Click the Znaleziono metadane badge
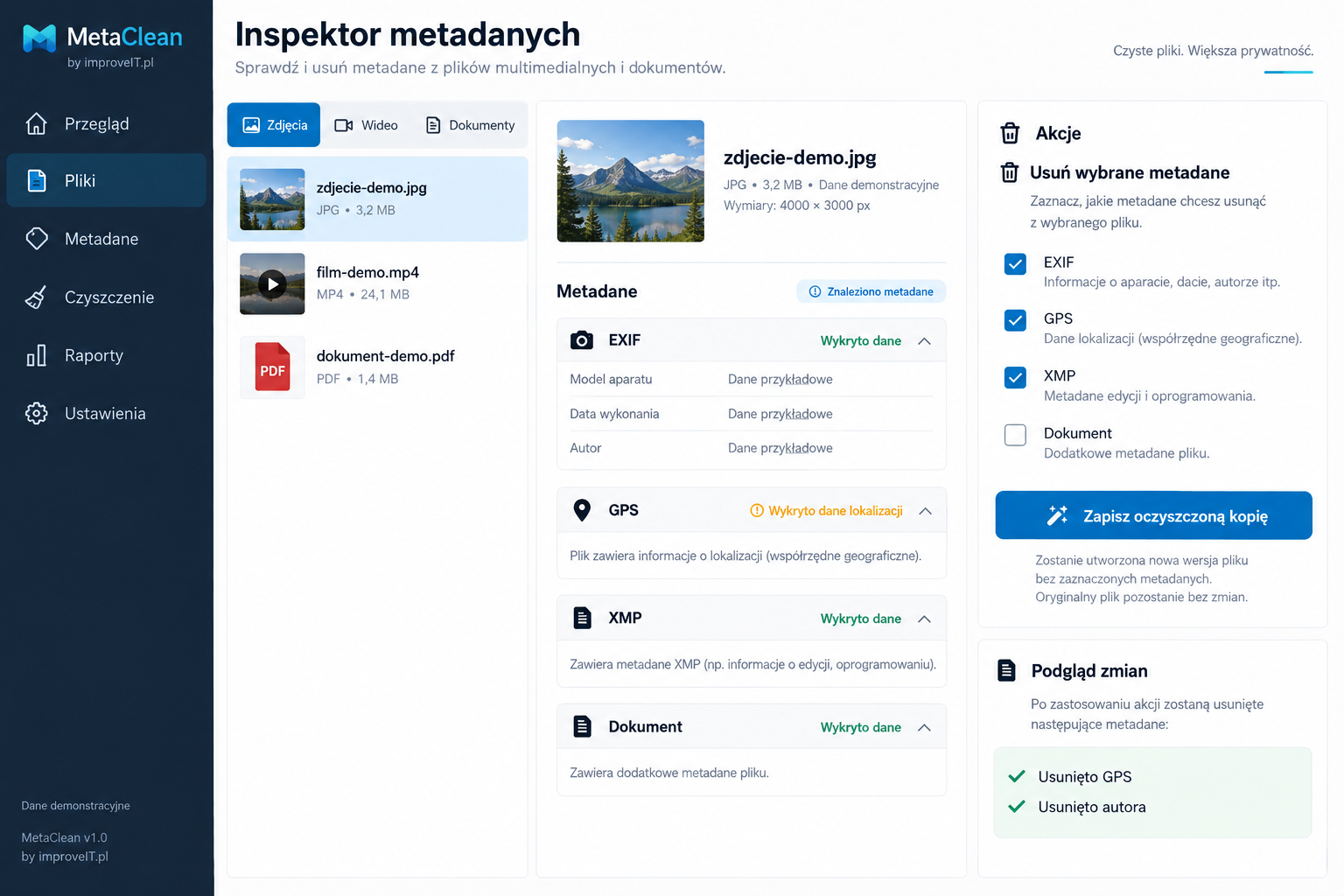The height and width of the screenshot is (896, 1344). click(x=871, y=291)
